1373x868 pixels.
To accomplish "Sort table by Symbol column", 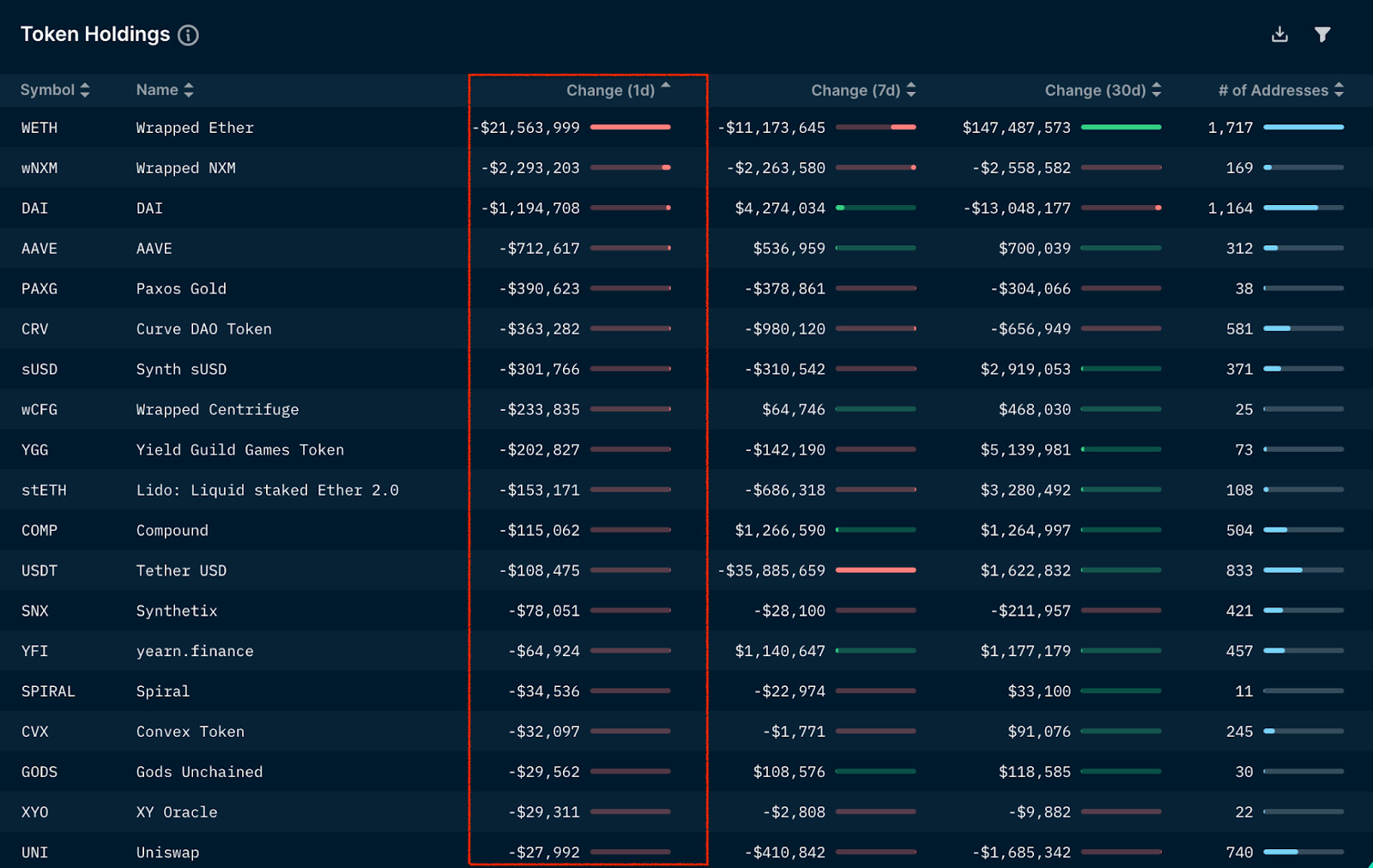I will point(55,90).
